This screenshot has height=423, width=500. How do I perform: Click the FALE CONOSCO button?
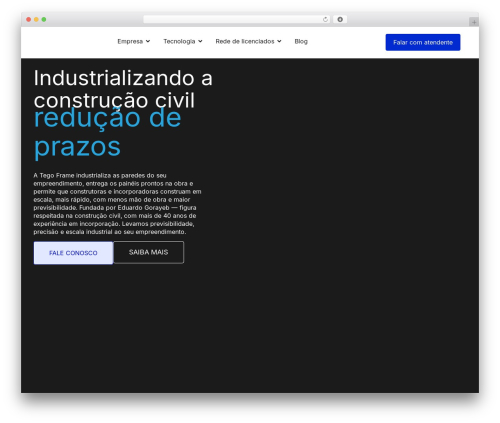pyautogui.click(x=73, y=253)
